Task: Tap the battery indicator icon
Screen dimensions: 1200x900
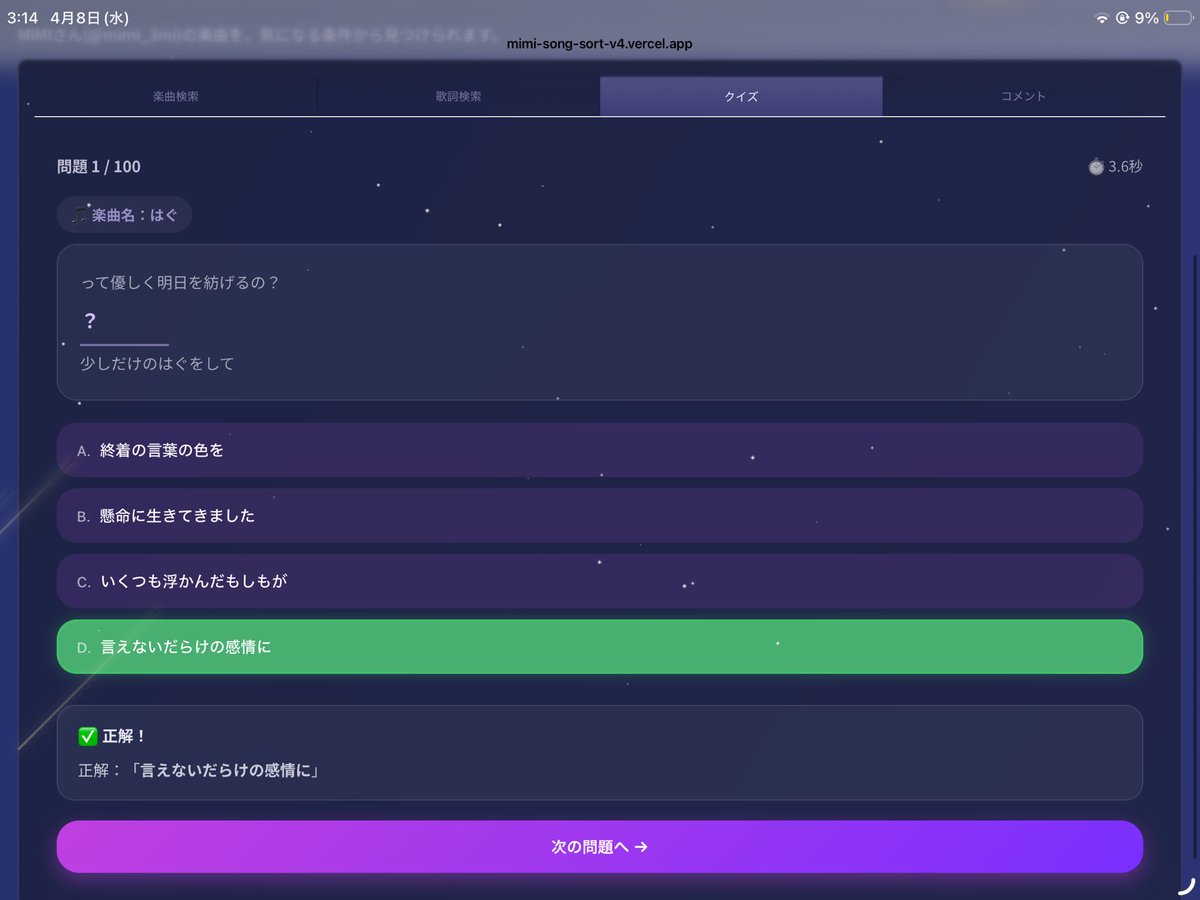Action: point(1177,18)
